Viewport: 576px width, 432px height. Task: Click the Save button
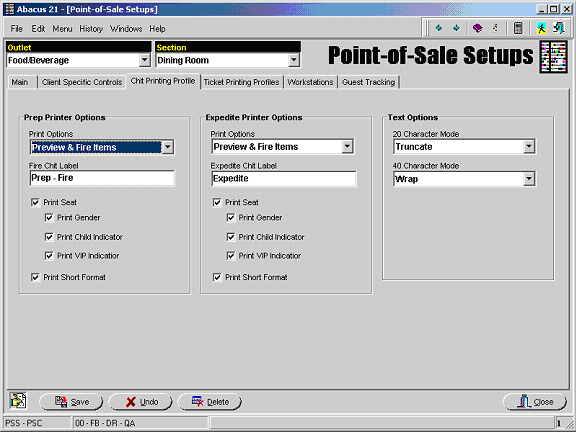click(71, 402)
